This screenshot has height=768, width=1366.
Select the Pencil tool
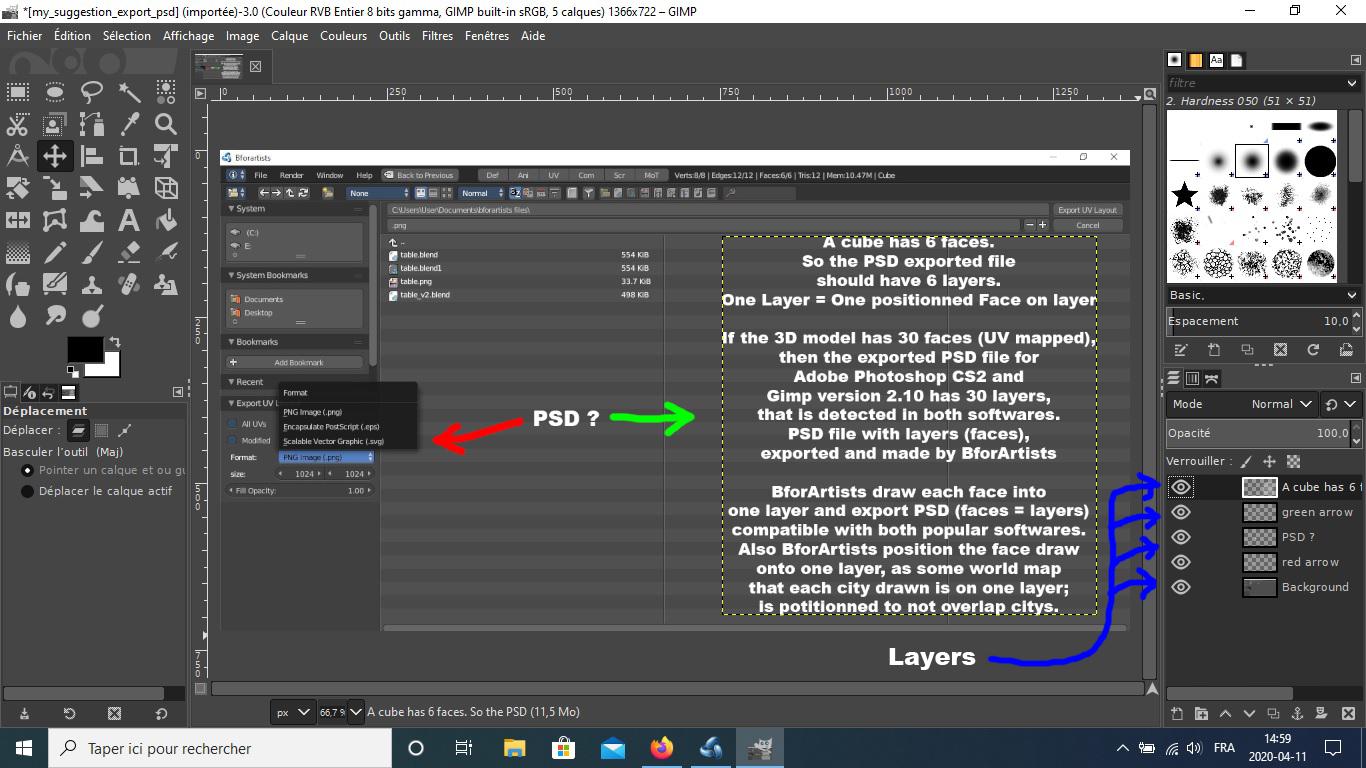pos(55,252)
